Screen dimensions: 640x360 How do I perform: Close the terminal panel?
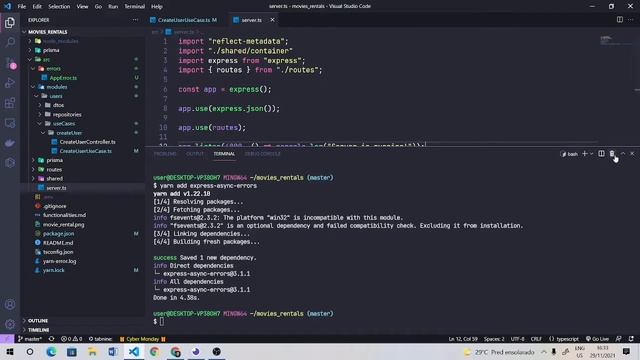(632, 154)
